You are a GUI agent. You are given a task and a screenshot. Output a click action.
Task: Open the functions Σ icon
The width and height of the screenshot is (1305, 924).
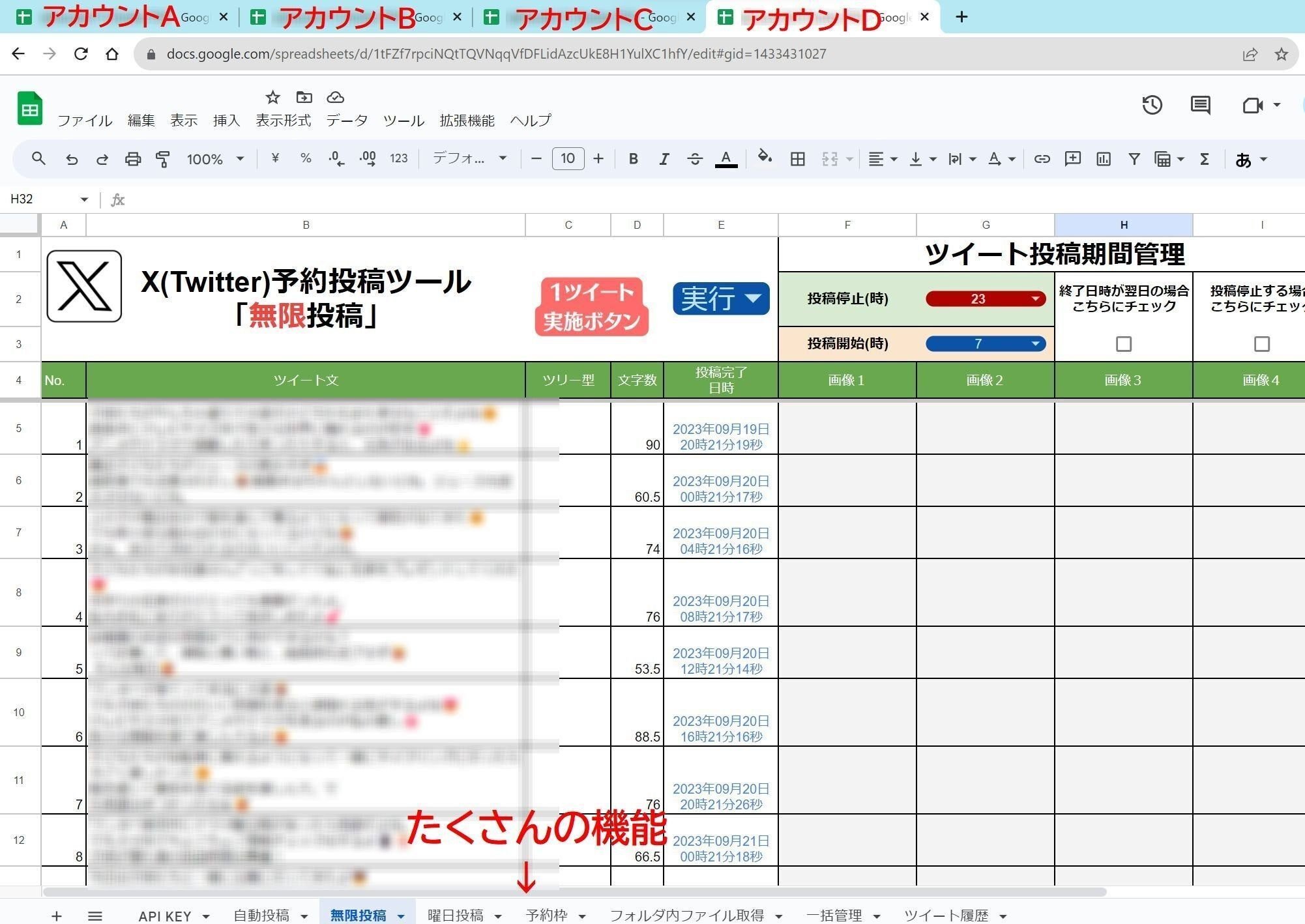click(x=1204, y=158)
